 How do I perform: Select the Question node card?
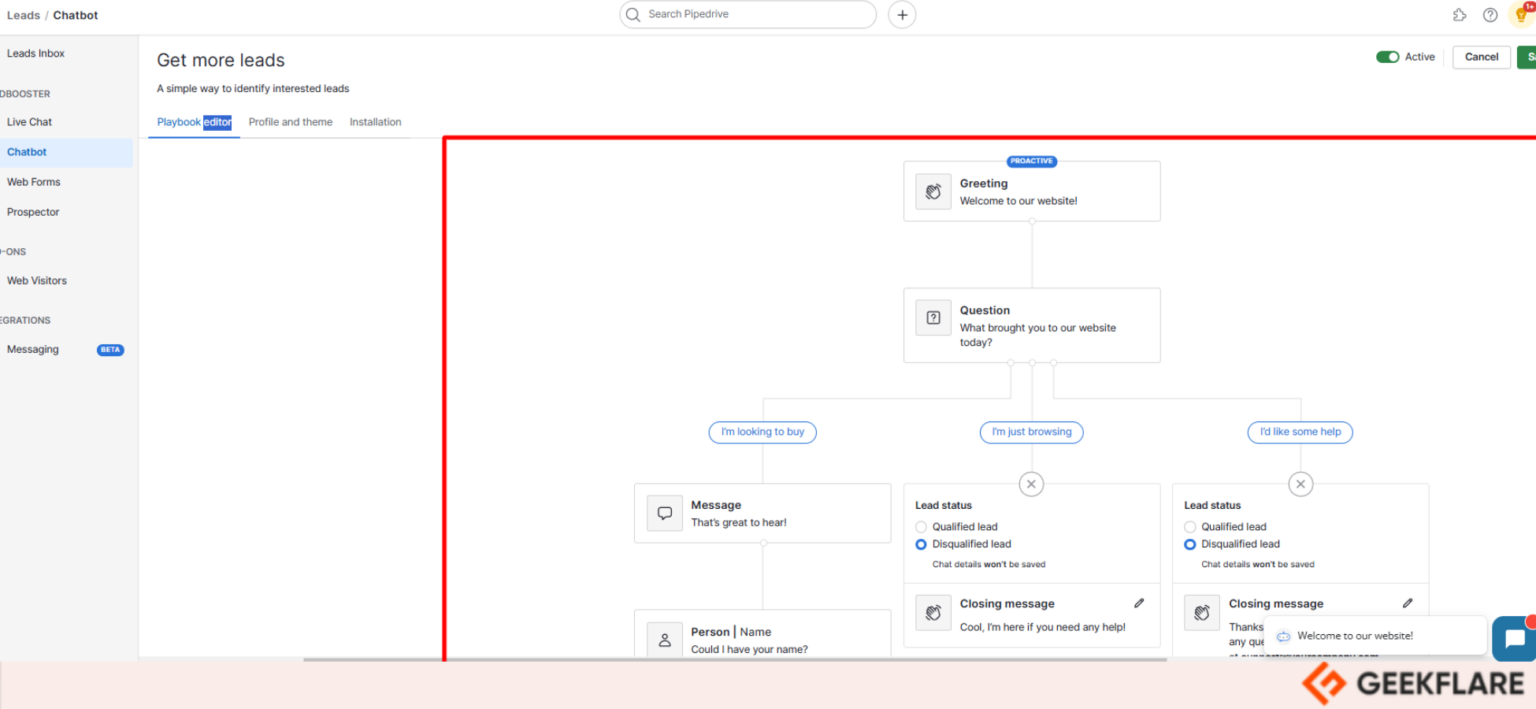point(1031,325)
